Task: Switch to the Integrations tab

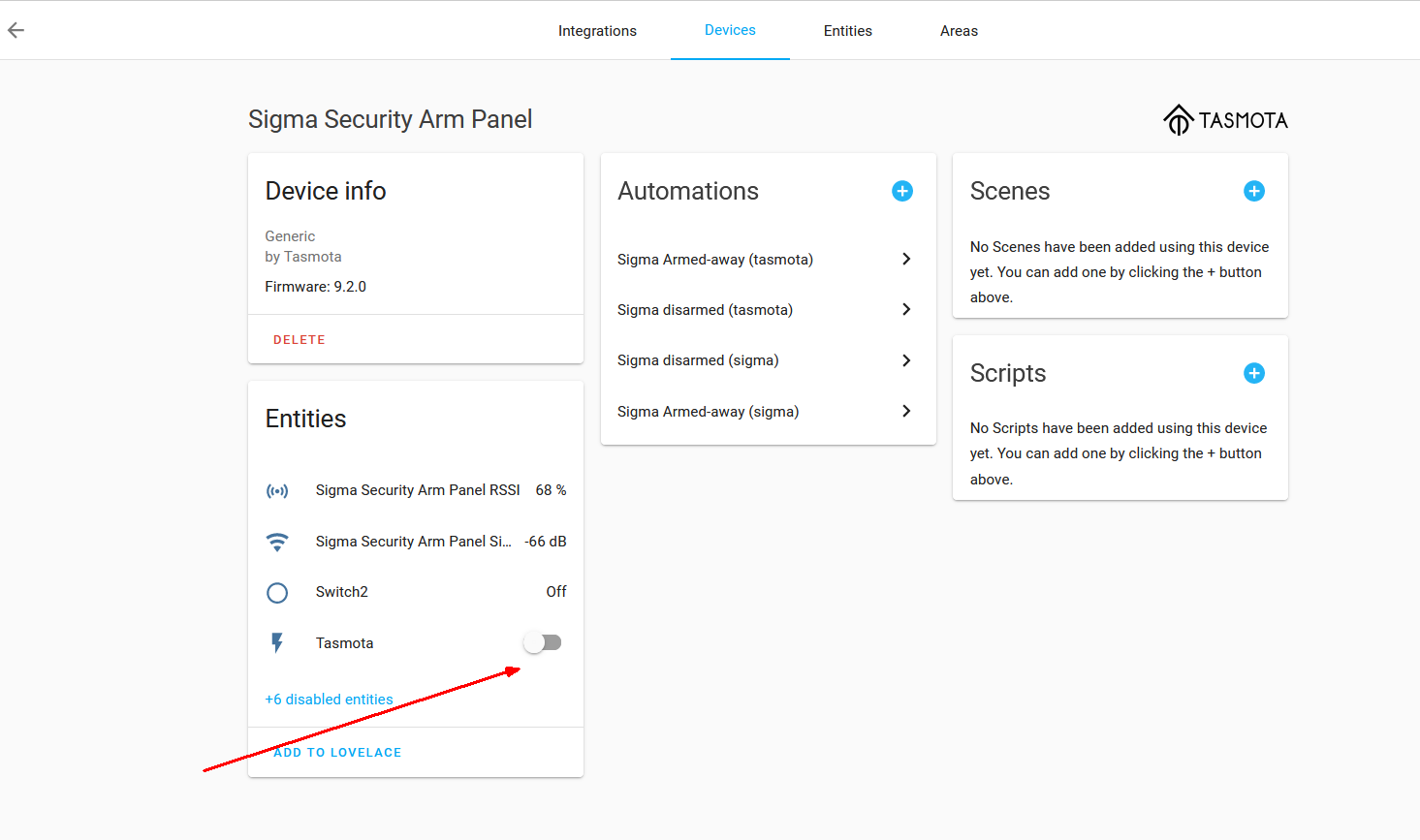Action: click(x=597, y=31)
